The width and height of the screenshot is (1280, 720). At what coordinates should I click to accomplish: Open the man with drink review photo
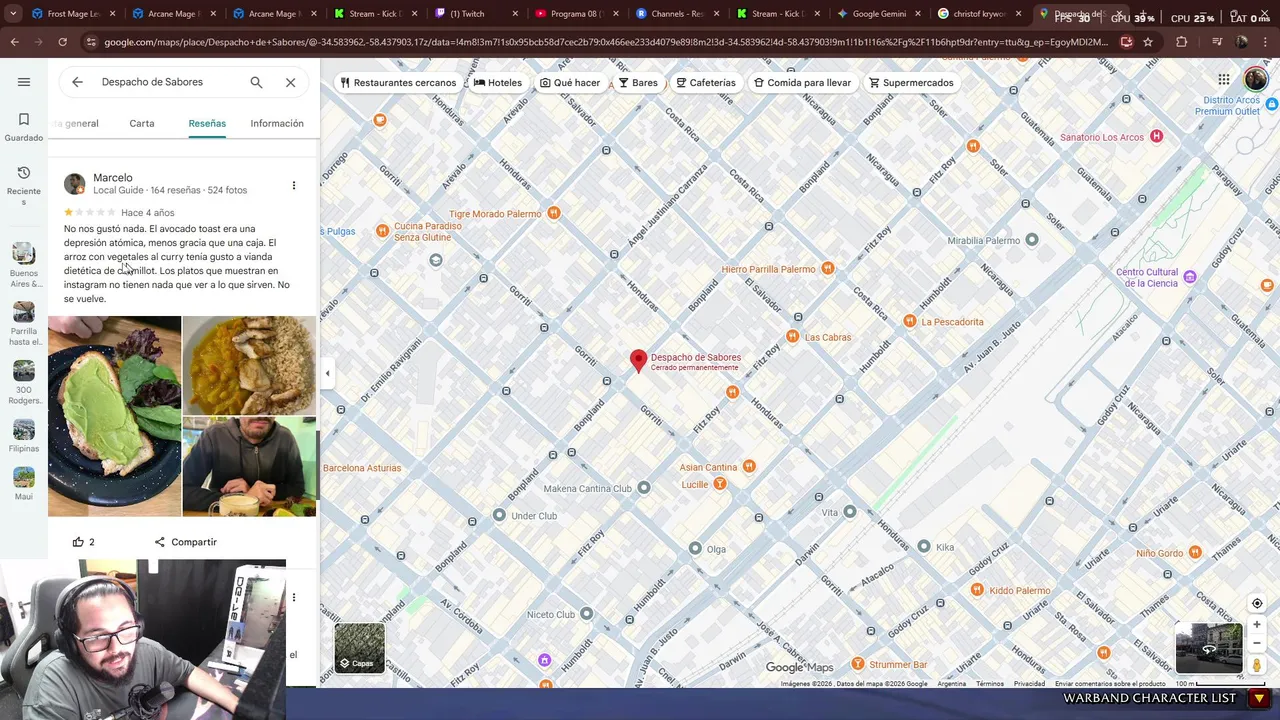click(249, 467)
